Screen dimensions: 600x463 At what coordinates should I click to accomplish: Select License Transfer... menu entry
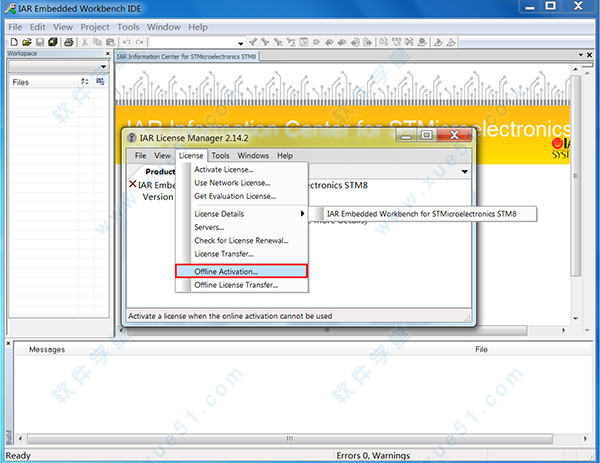(x=242, y=254)
